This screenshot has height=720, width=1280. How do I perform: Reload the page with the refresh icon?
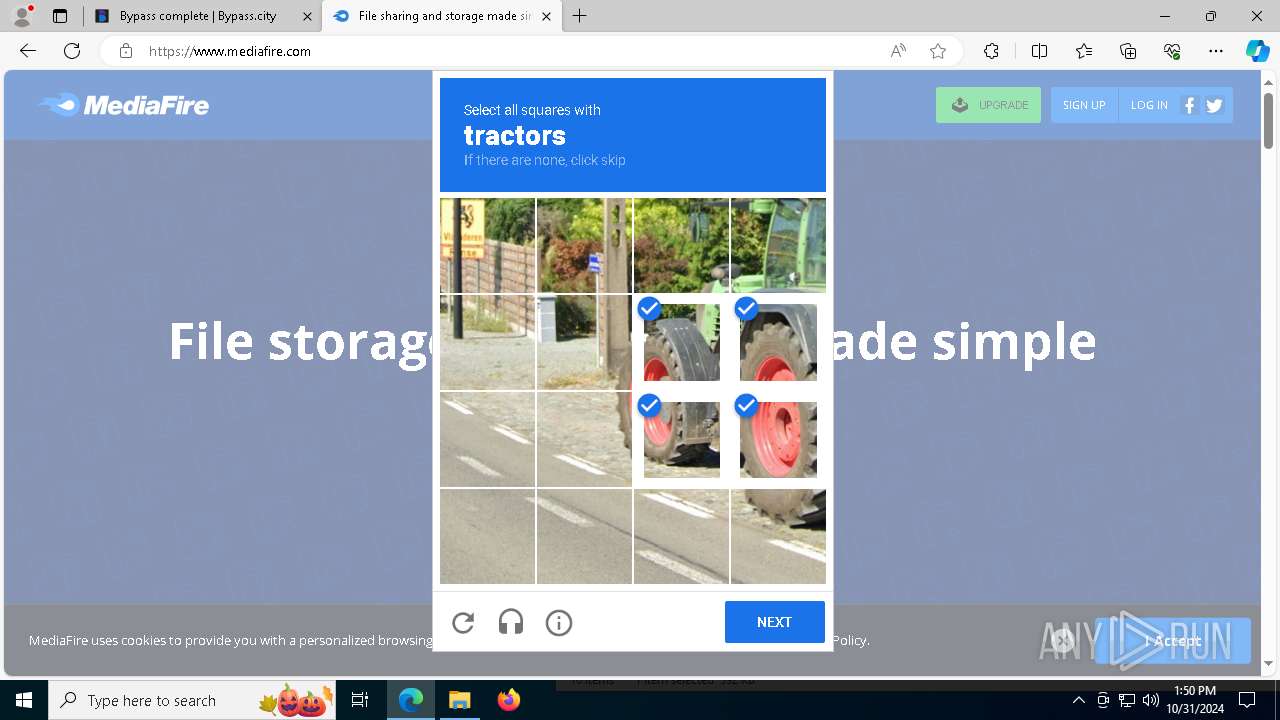click(72, 51)
